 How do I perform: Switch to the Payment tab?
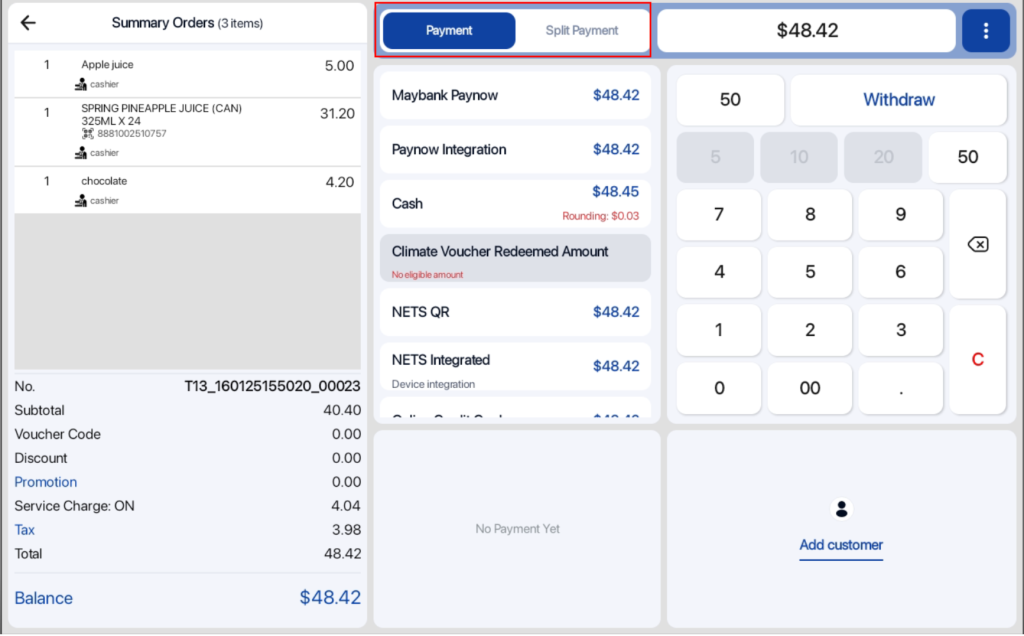(x=449, y=31)
